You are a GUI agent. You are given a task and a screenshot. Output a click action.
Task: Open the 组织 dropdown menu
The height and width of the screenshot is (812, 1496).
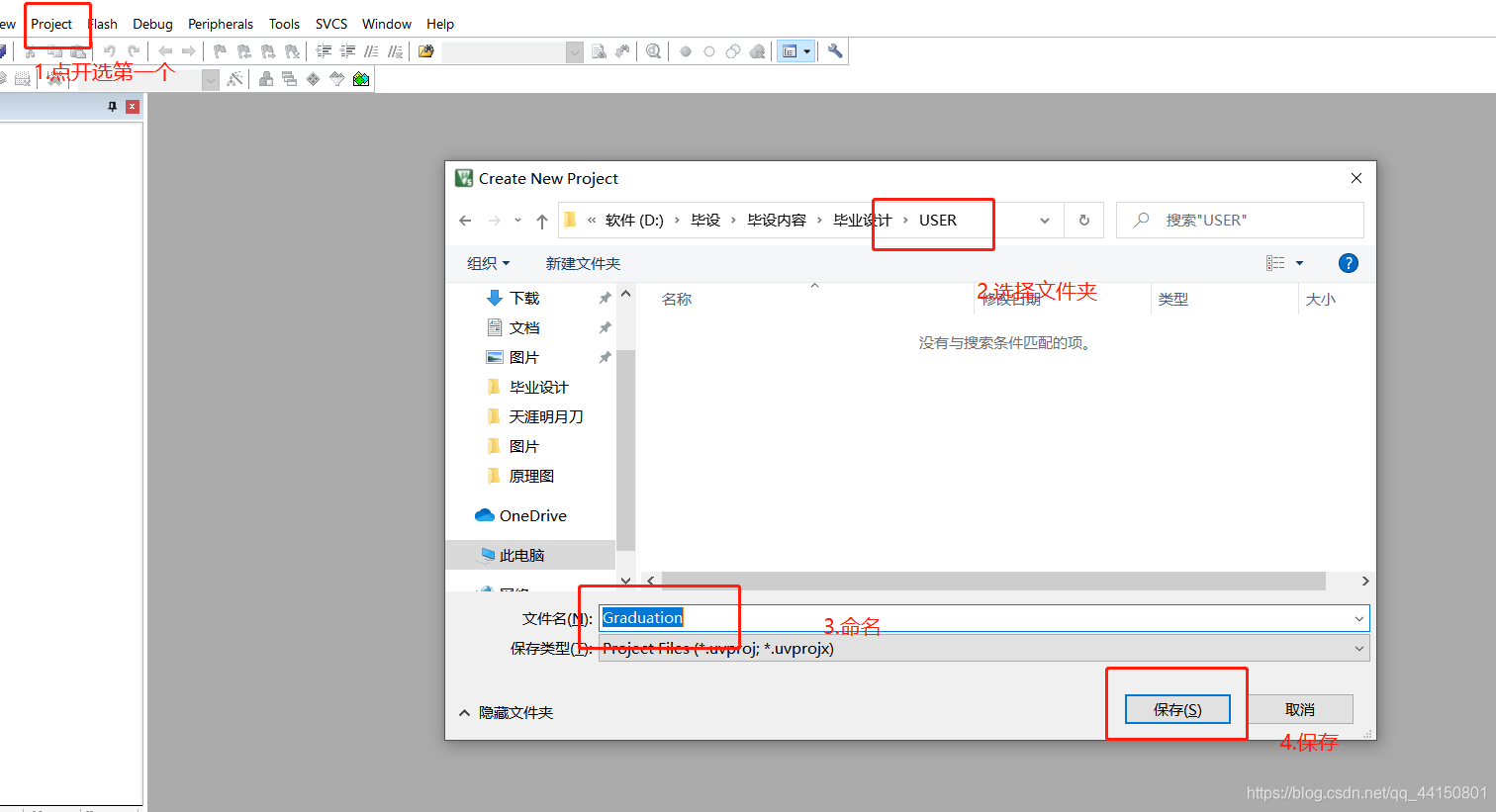point(489,263)
